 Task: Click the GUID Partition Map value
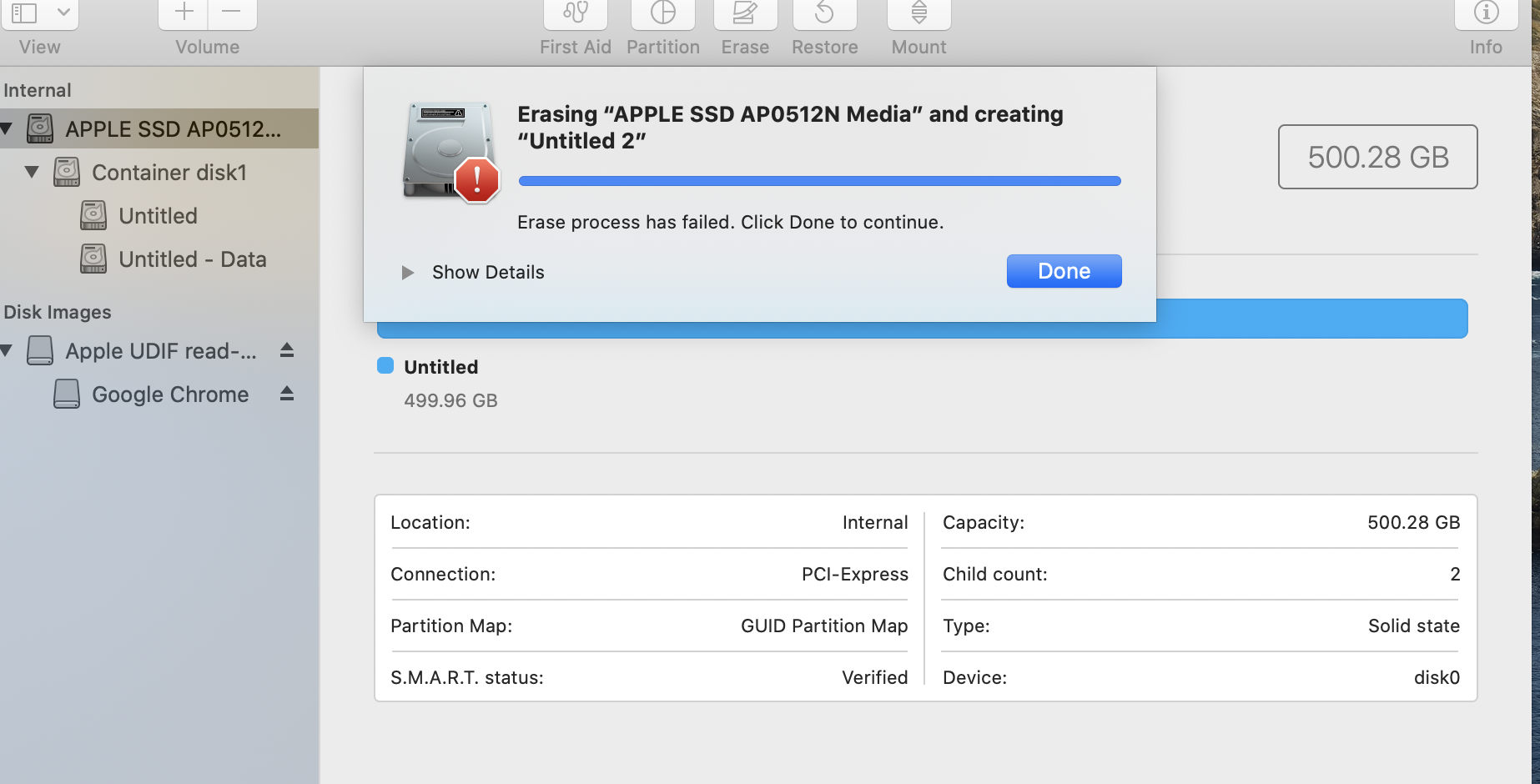coord(824,626)
